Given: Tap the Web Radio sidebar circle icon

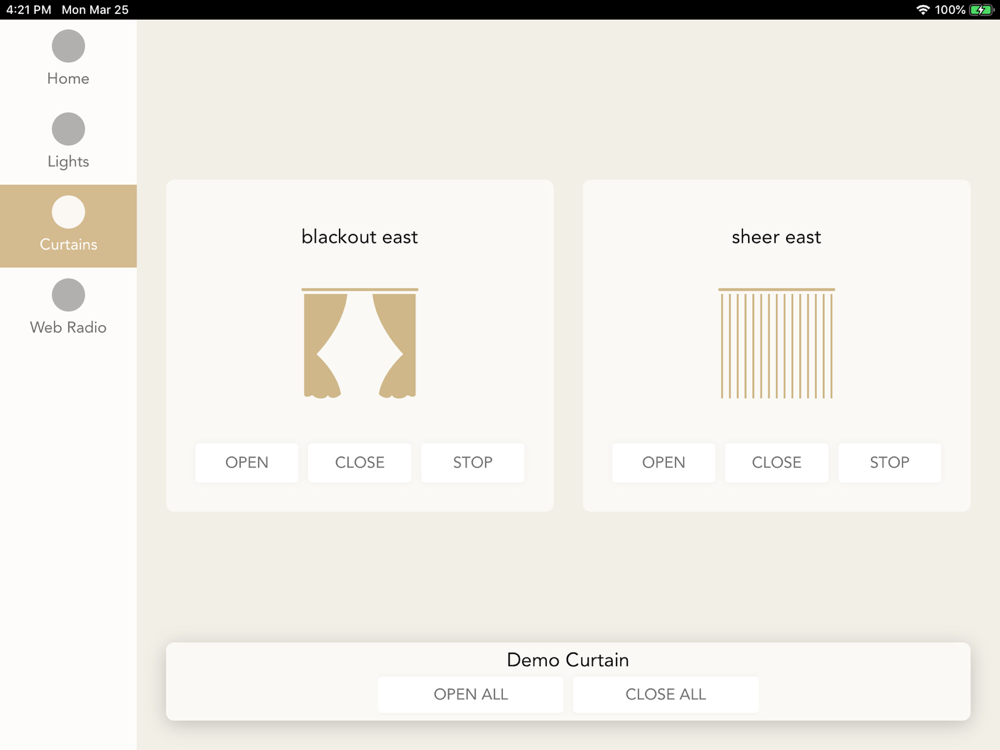Looking at the screenshot, I should [x=68, y=295].
